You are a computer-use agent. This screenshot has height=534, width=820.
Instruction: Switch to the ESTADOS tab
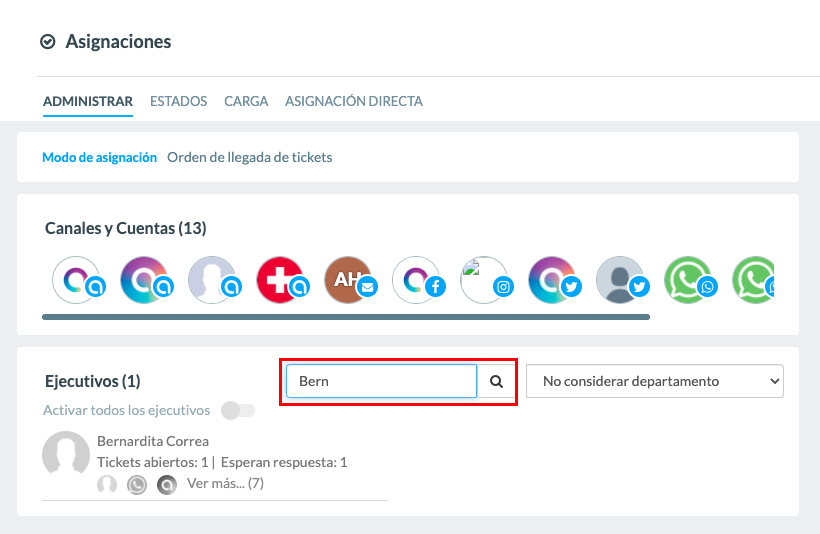point(178,101)
